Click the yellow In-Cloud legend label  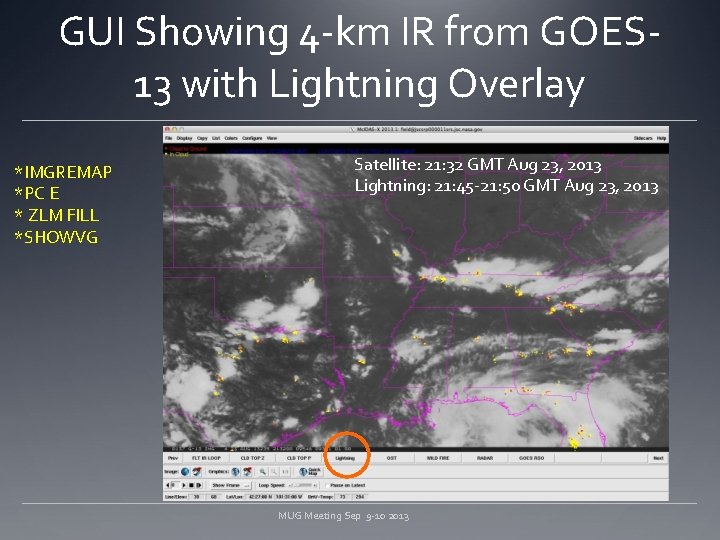pyautogui.click(x=179, y=154)
